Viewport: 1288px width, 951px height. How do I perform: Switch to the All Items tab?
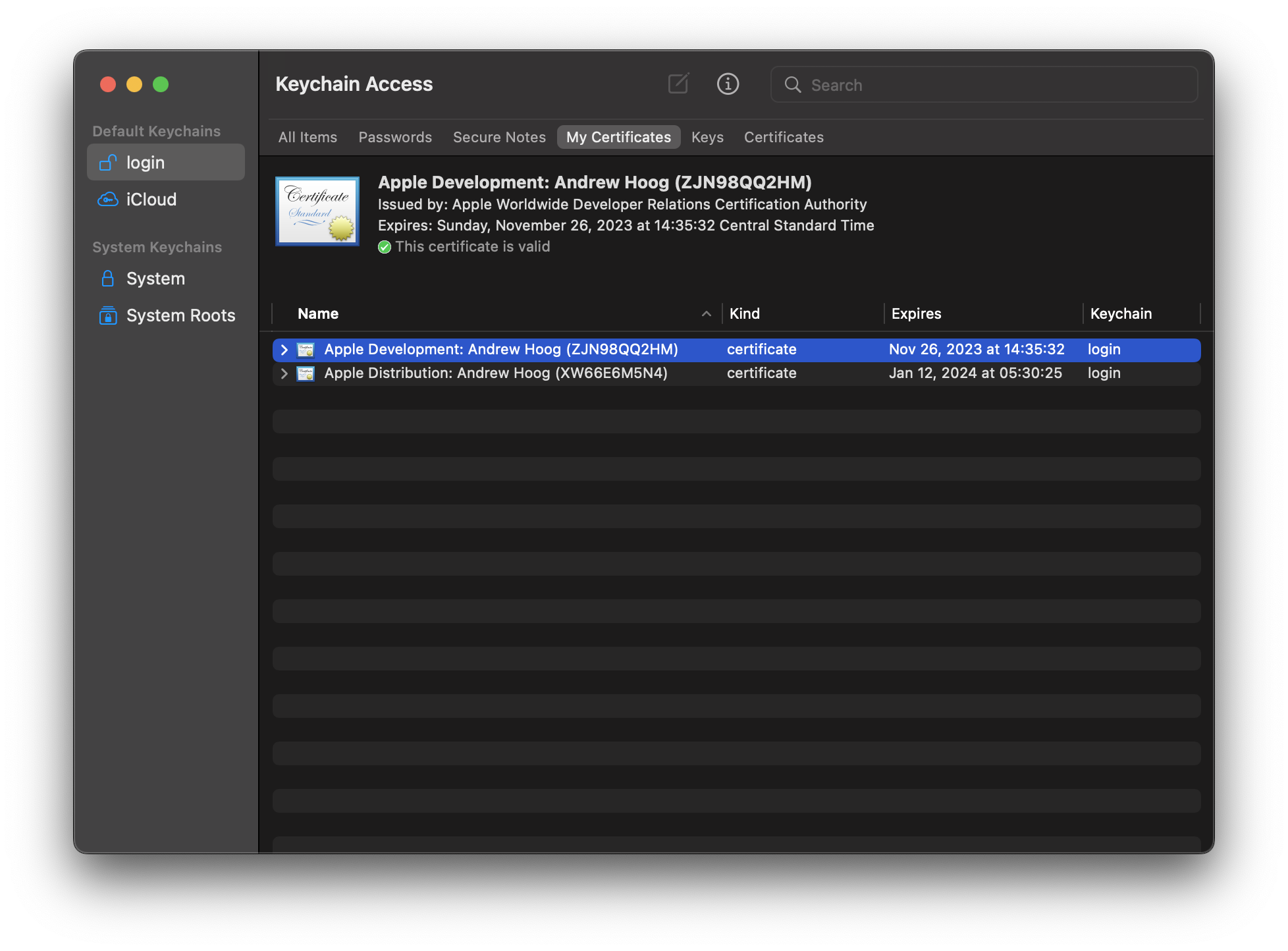pos(308,137)
